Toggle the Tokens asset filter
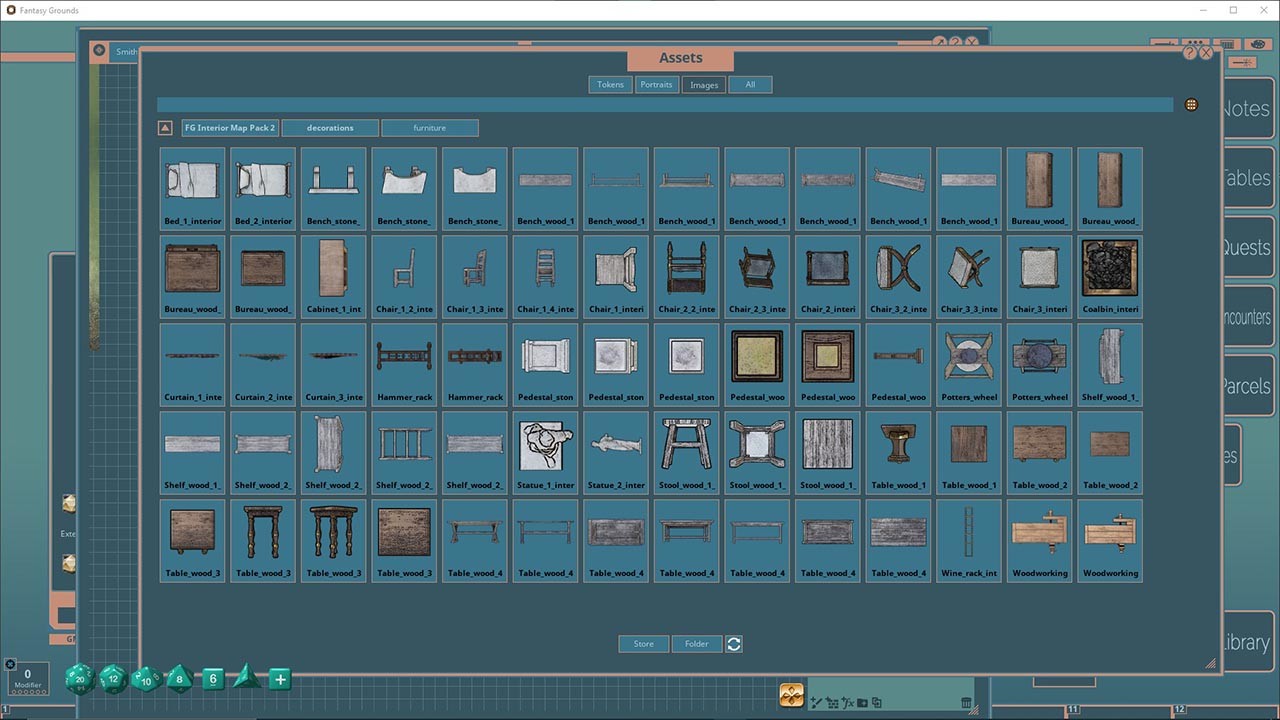This screenshot has width=1280, height=720. (610, 84)
